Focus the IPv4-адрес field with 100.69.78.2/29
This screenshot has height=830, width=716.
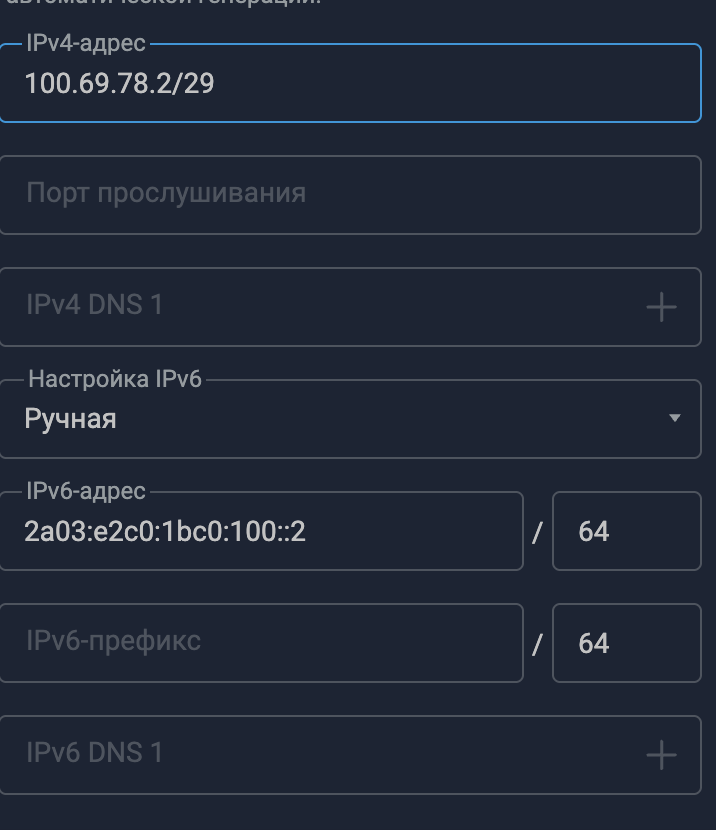[350, 83]
